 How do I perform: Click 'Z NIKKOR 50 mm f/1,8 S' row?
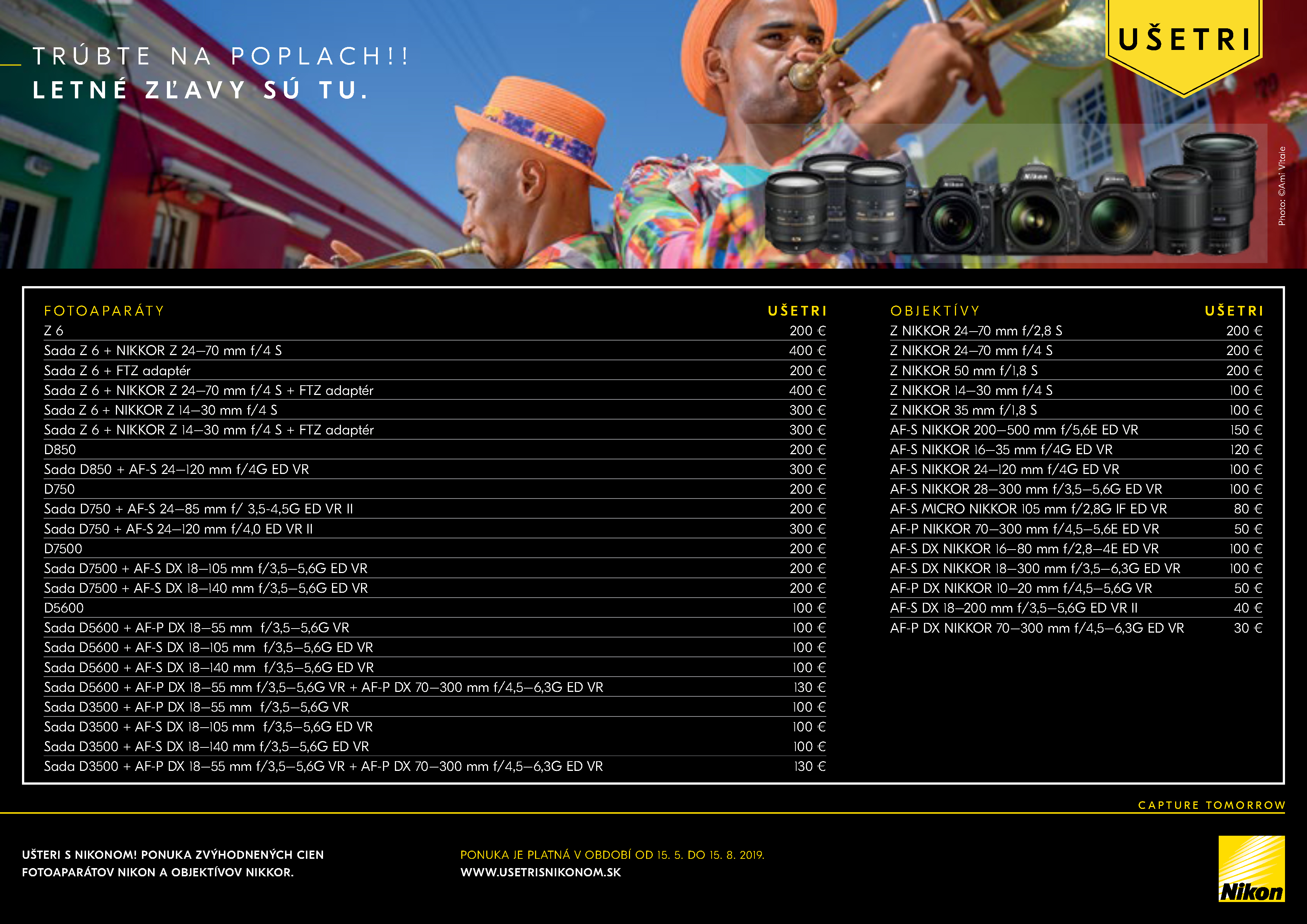coord(1076,371)
